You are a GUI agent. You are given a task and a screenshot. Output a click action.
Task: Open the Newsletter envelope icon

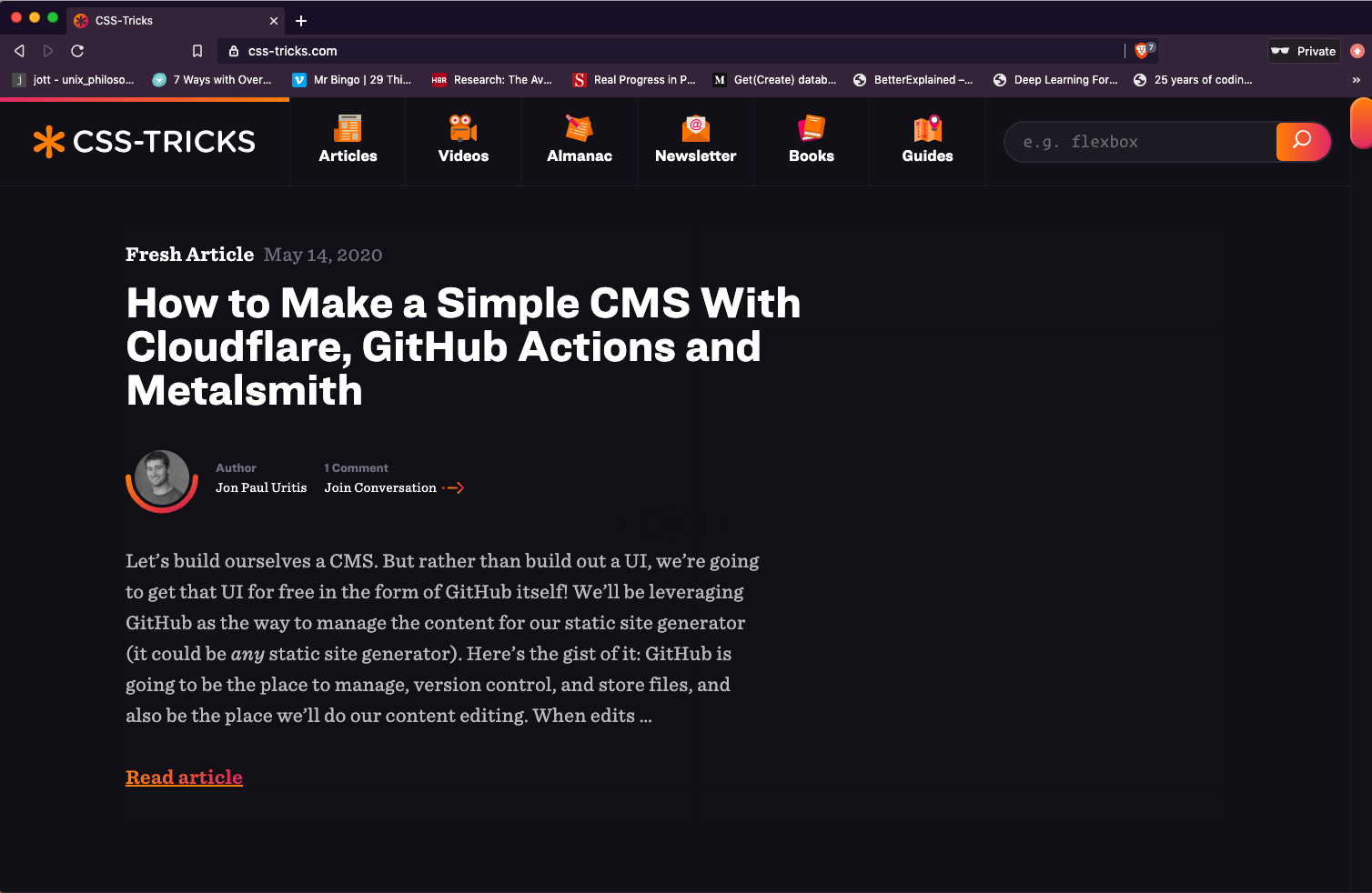coord(695,128)
